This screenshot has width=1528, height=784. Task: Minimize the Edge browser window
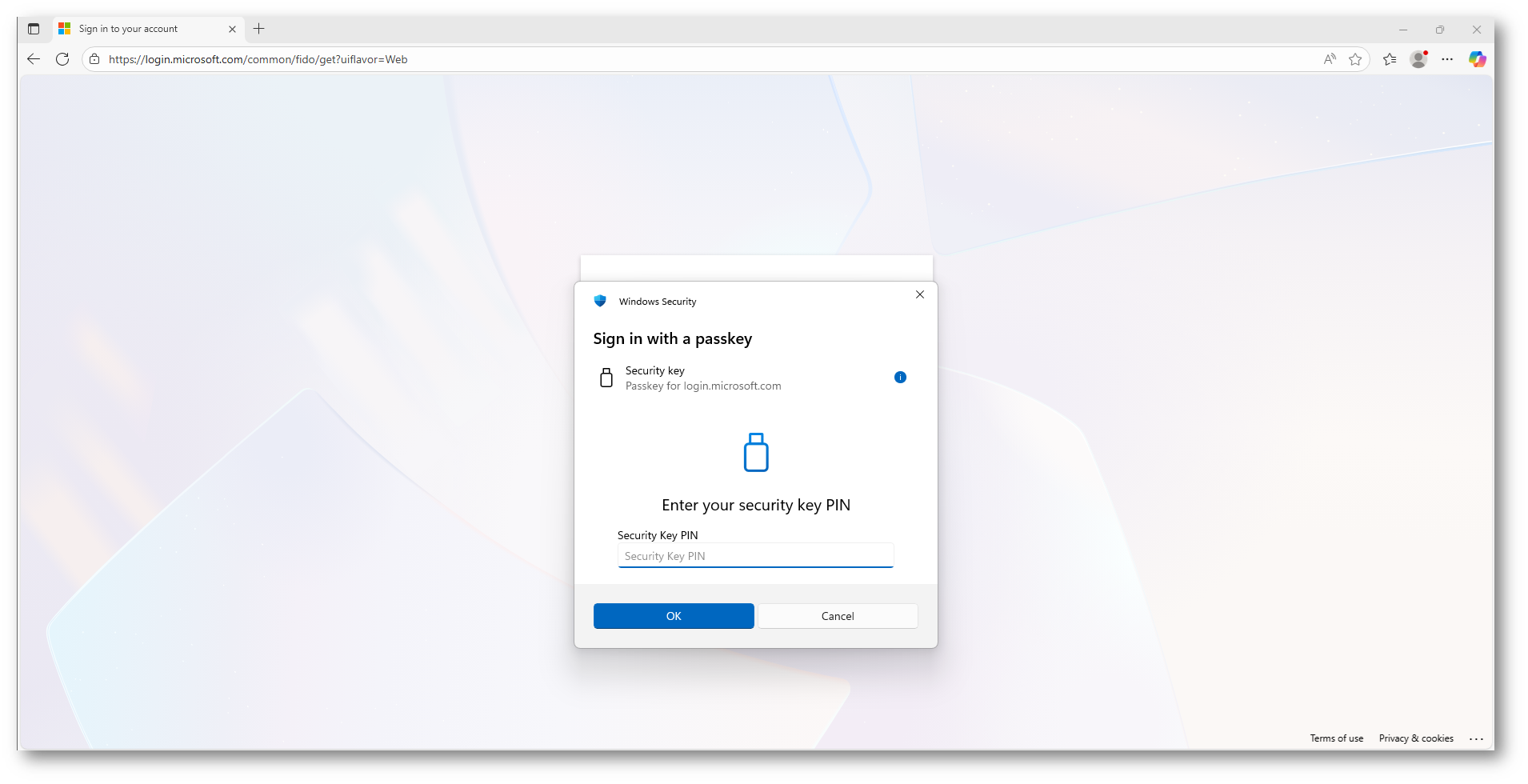coord(1403,30)
